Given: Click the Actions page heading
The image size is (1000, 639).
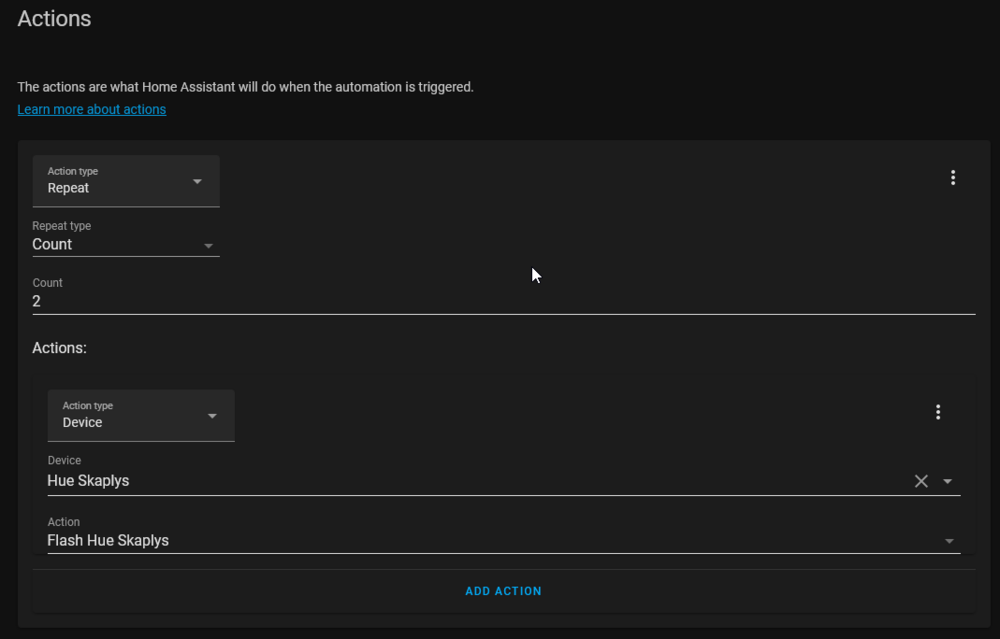Looking at the screenshot, I should click(54, 19).
